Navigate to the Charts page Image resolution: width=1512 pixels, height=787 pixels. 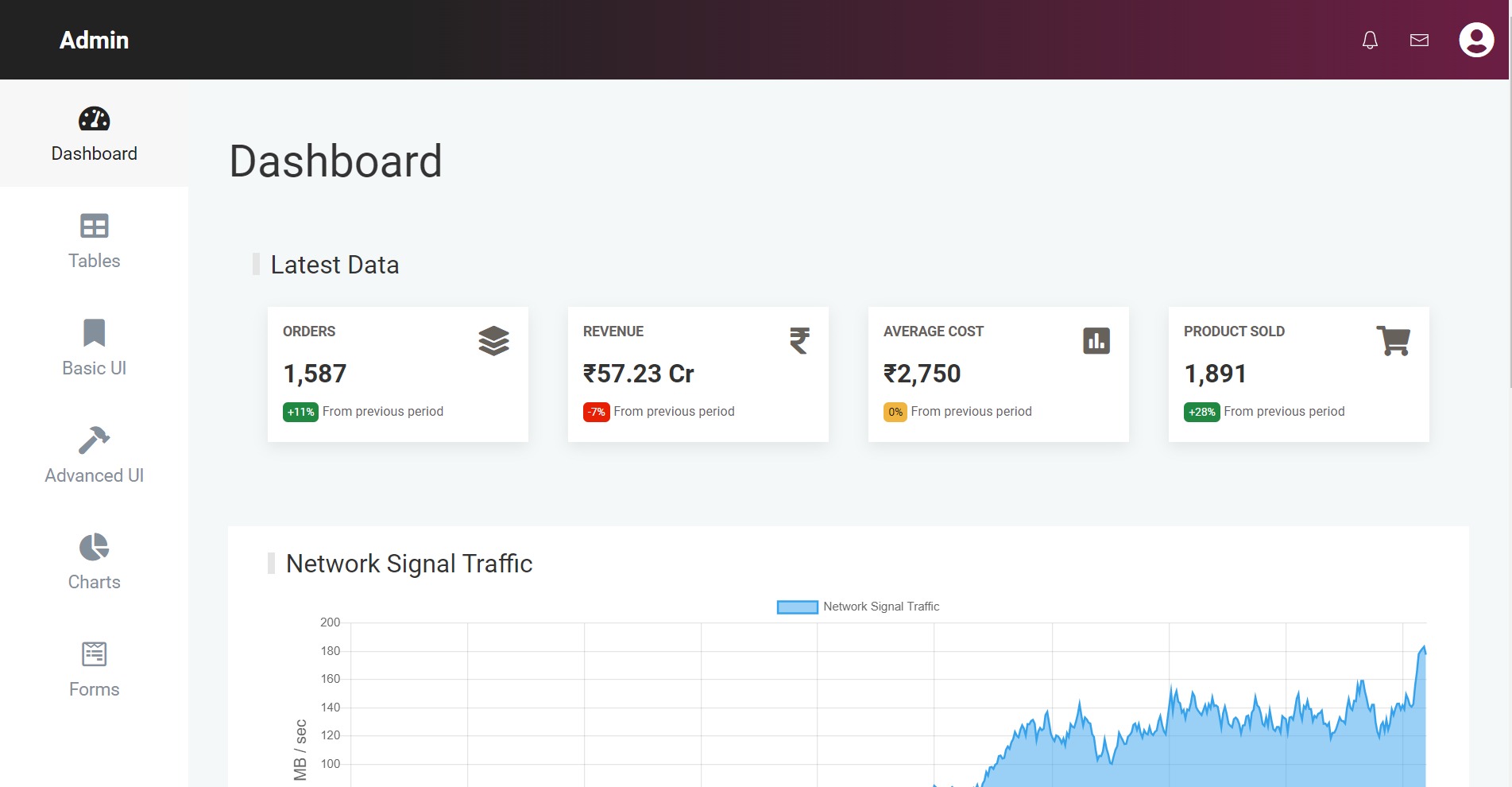[95, 562]
